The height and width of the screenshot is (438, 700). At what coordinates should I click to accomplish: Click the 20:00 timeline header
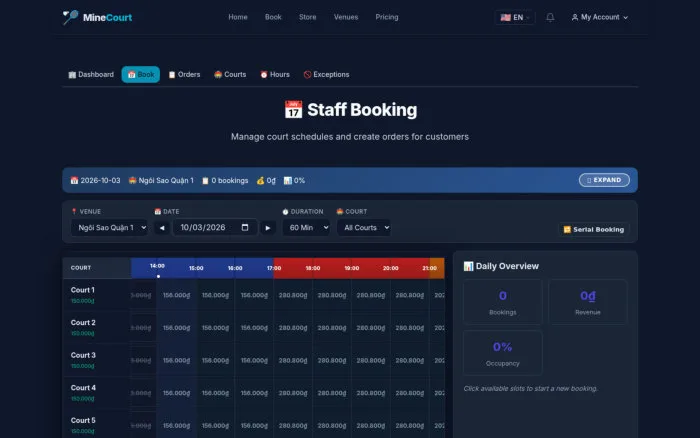(x=390, y=268)
